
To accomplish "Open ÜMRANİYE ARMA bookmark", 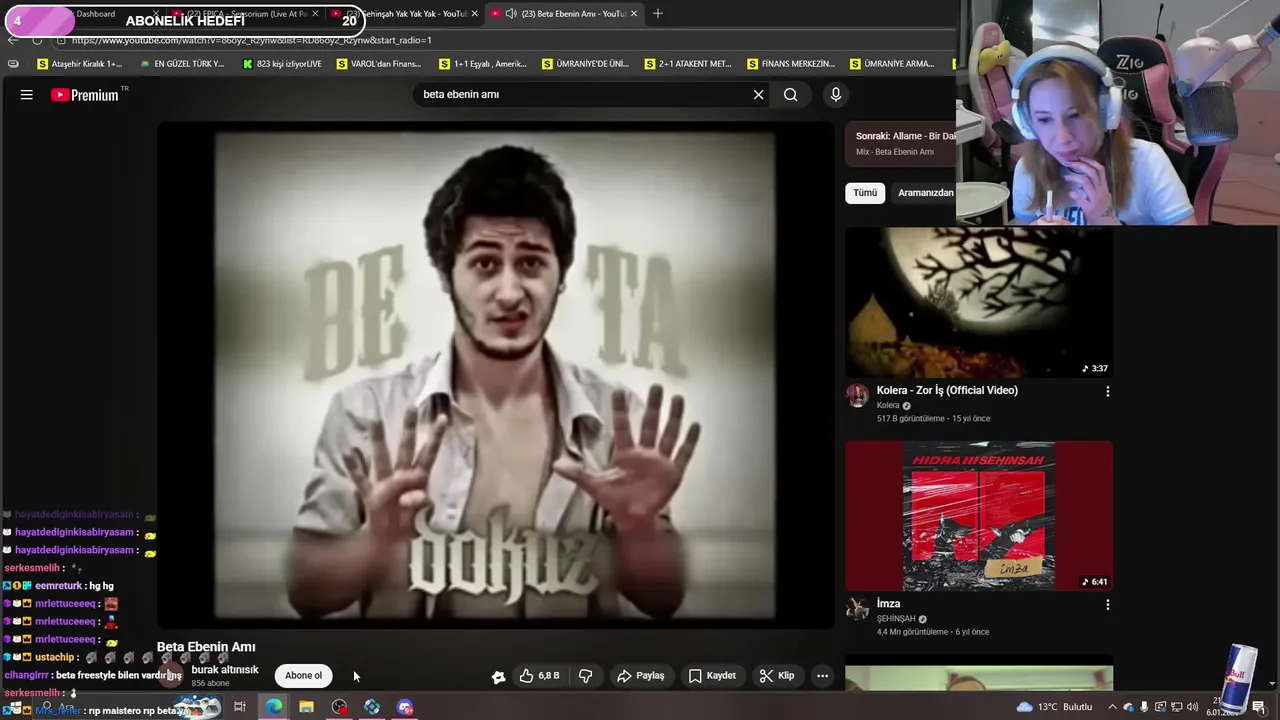I will point(892,64).
